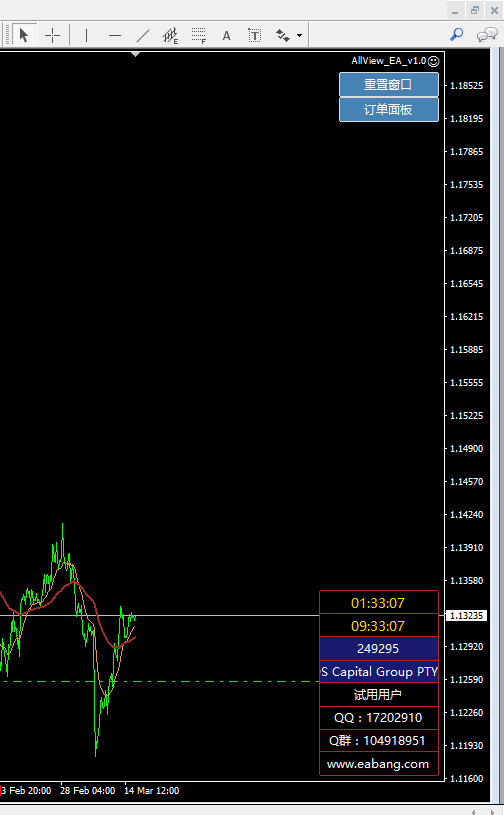
Task: Click the AllView_EA_v1.0 smiley icon
Action: [433, 61]
